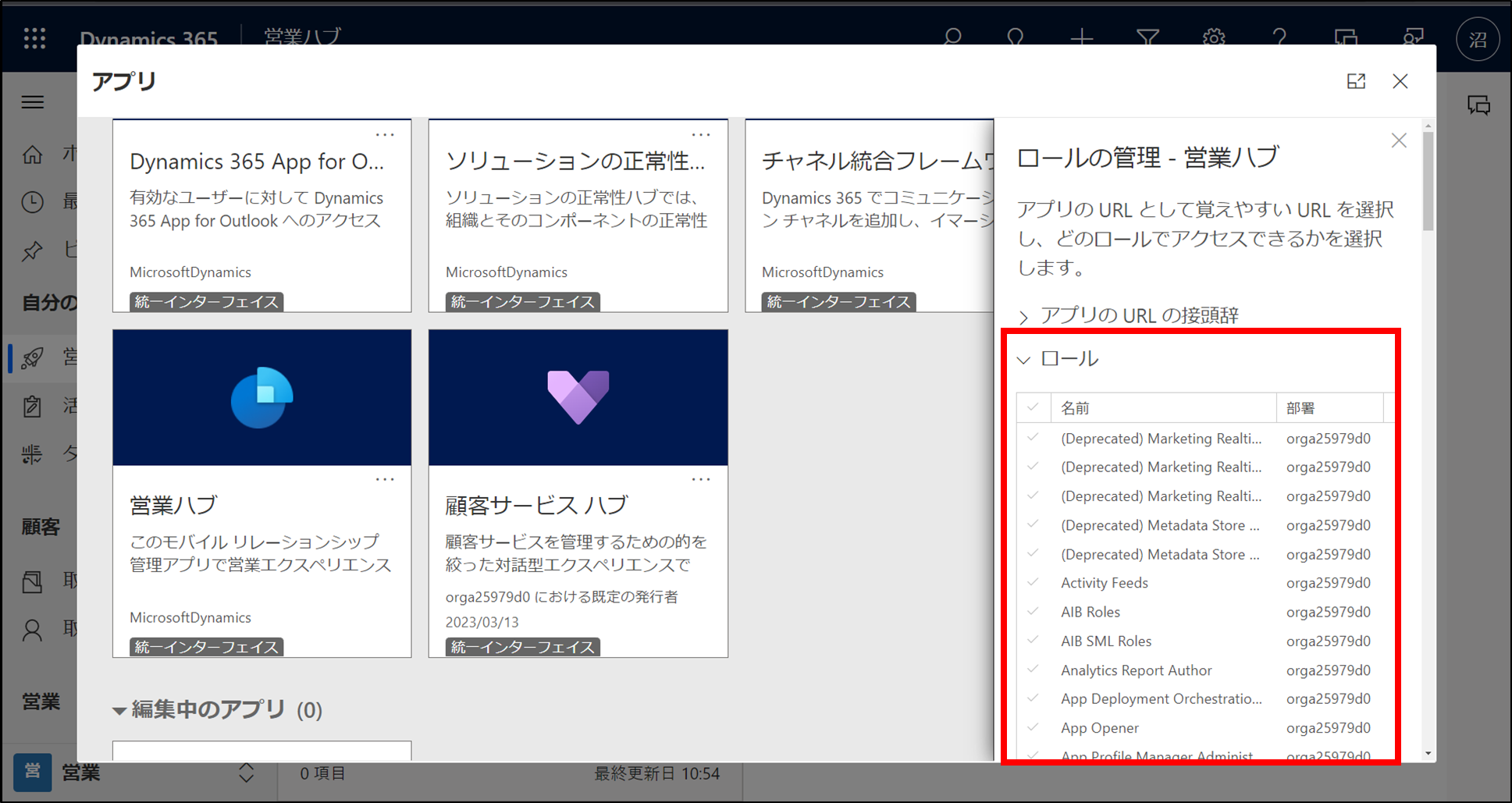Close the ロールの管理 side panel
Viewport: 1512px width, 803px height.
(x=1399, y=140)
